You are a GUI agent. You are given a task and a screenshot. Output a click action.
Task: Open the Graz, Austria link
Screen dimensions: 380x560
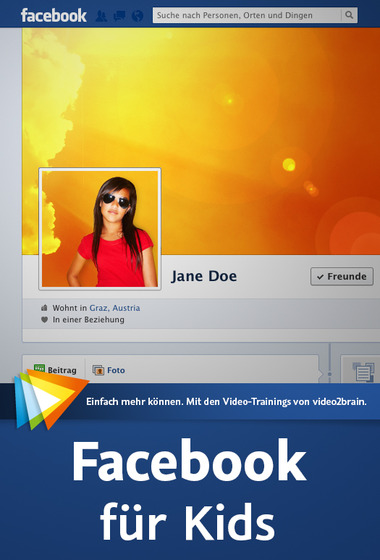coord(115,308)
